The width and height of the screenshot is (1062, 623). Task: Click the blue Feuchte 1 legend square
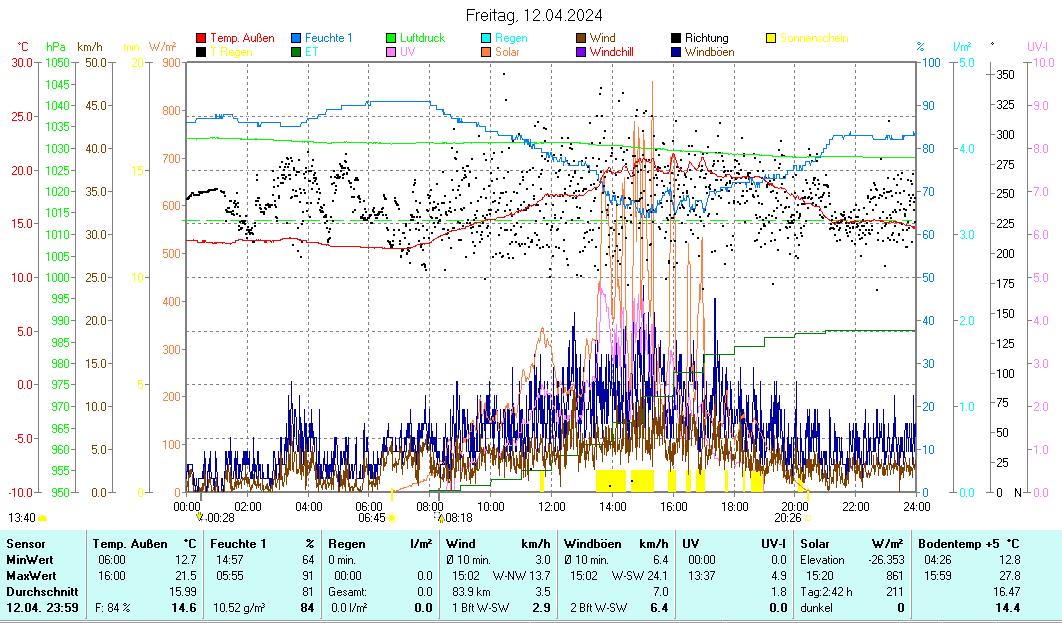(x=296, y=38)
